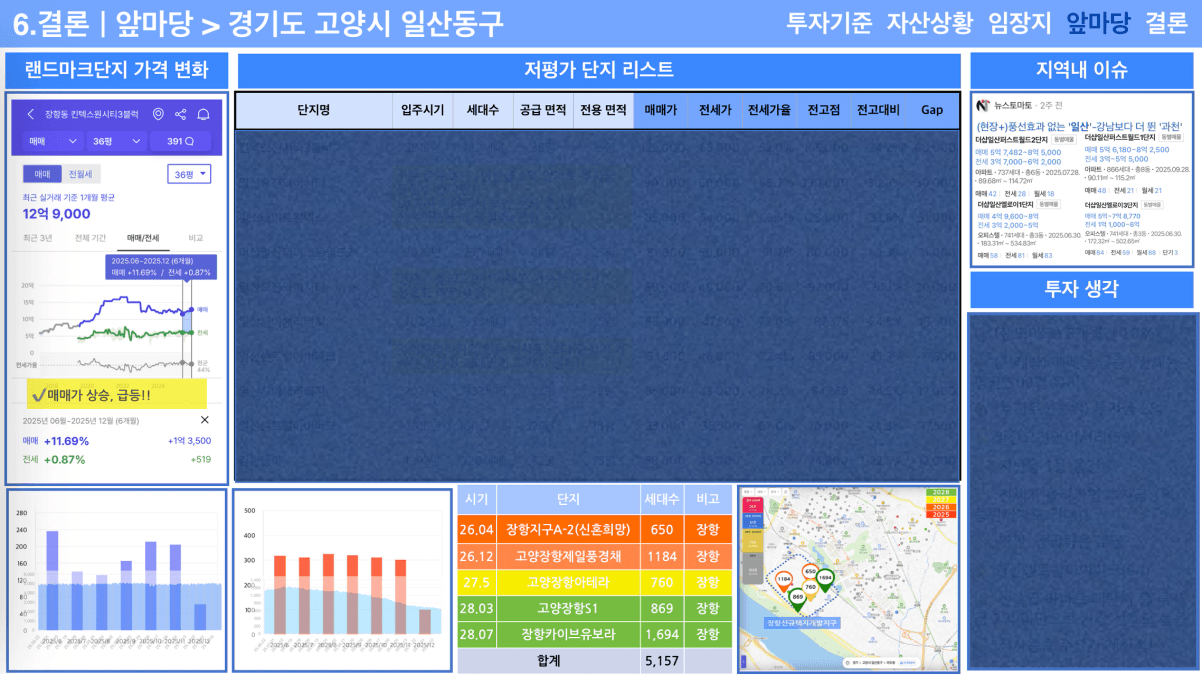Click the 391 search magnifier button

point(180,142)
